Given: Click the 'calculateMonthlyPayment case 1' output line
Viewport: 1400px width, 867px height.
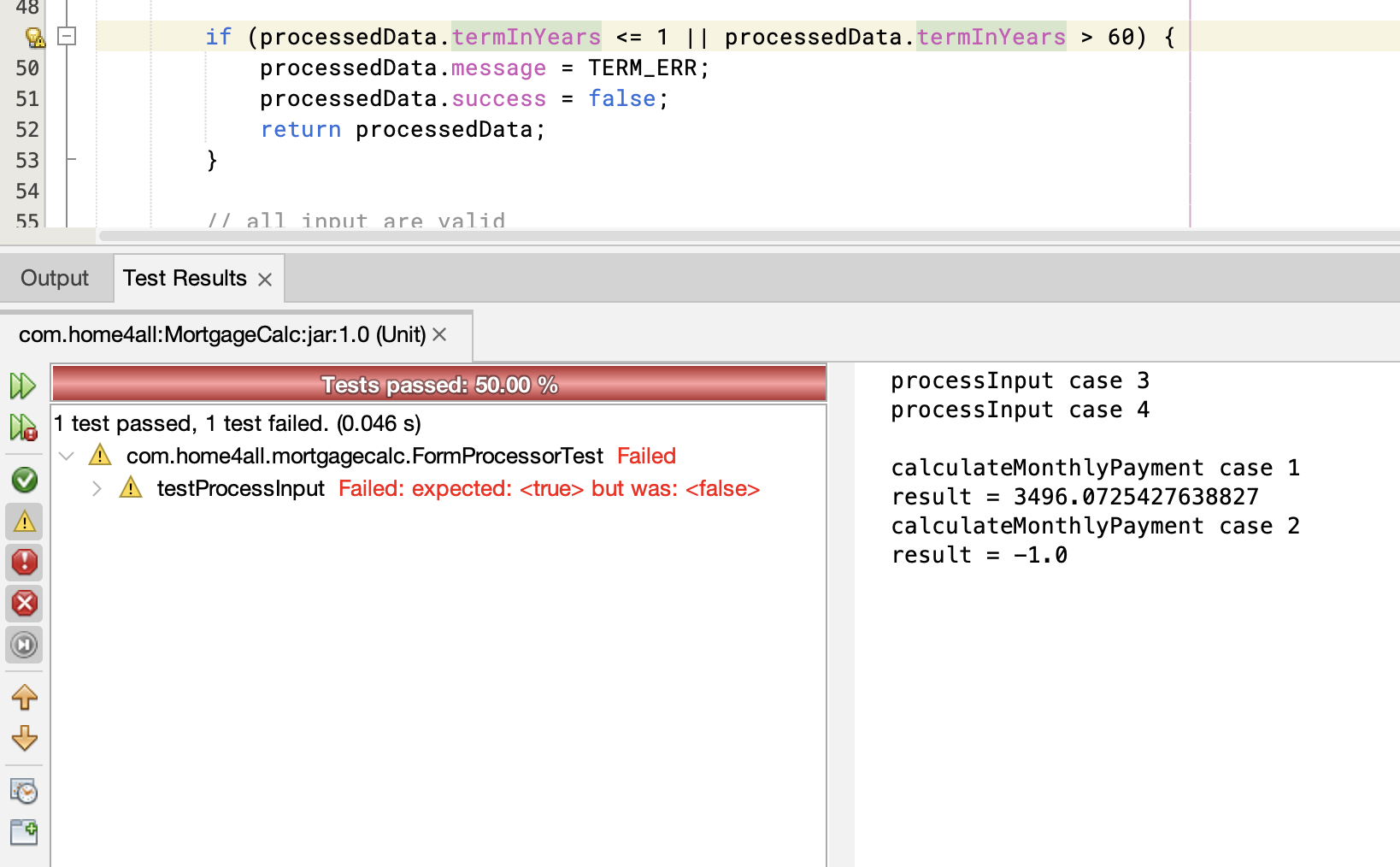Looking at the screenshot, I should tap(1095, 468).
